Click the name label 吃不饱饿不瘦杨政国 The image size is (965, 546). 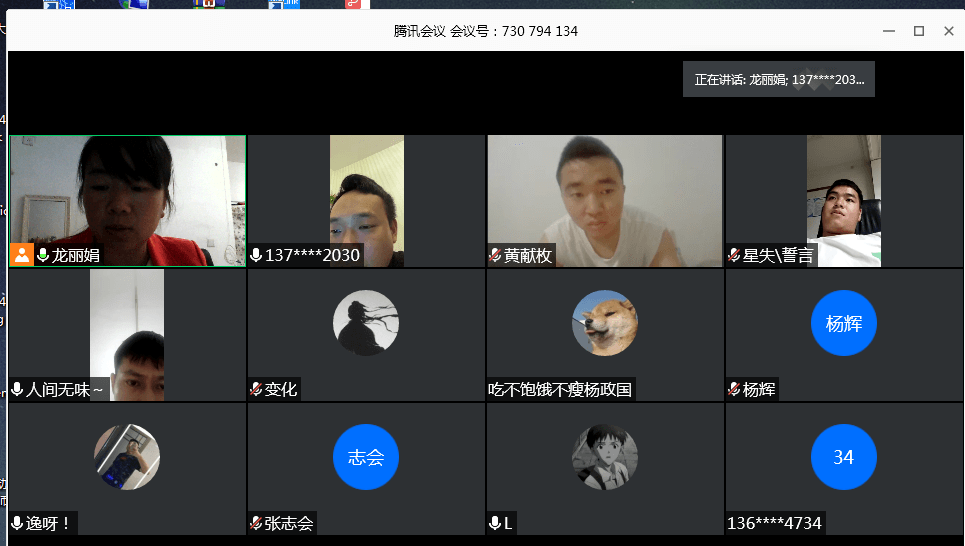pyautogui.click(x=560, y=390)
